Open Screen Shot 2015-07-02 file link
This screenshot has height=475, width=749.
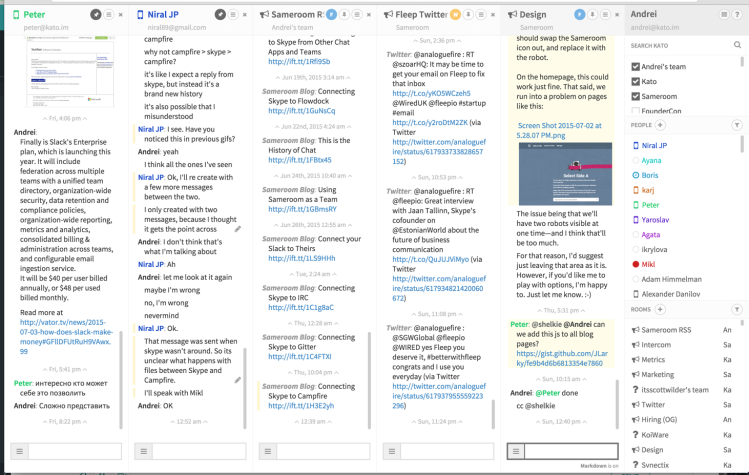[559, 130]
